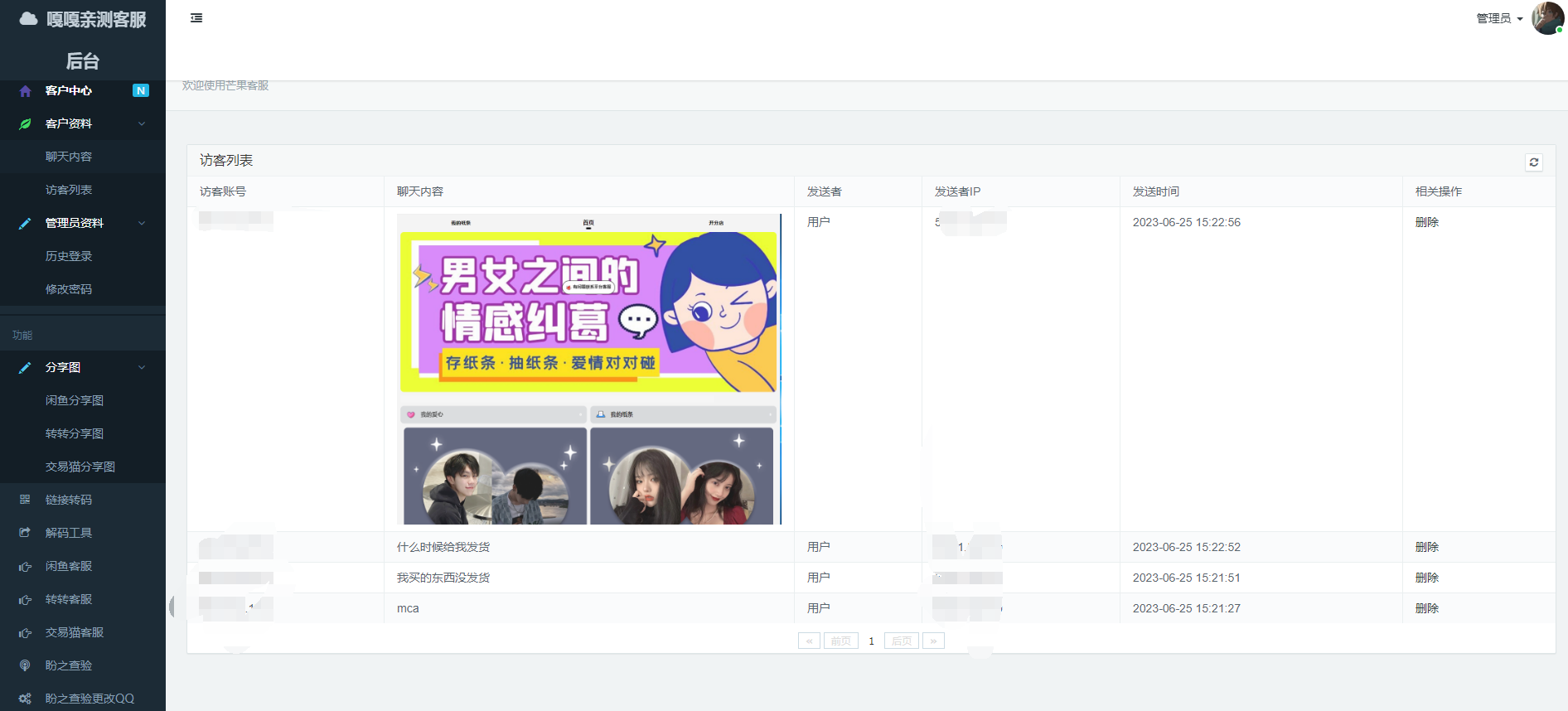The image size is (1568, 711).
Task: Click the refresh icon in 访客列表 panel
Action: click(1534, 162)
